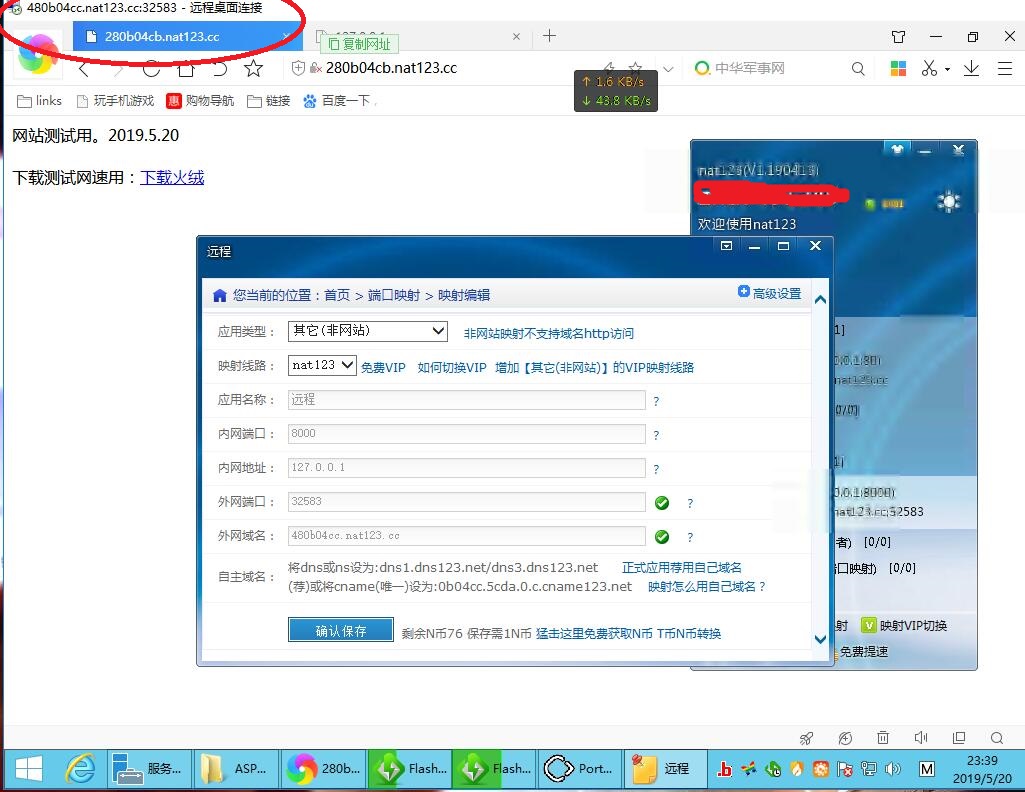Click the browser home button
The height and width of the screenshot is (792, 1025).
(x=186, y=68)
